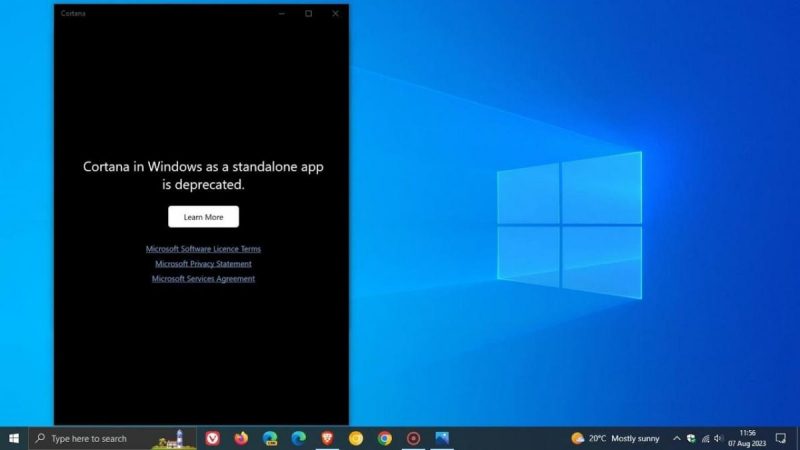This screenshot has width=800, height=450.
Task: Expand the hidden system tray icons
Action: pyautogui.click(x=677, y=438)
